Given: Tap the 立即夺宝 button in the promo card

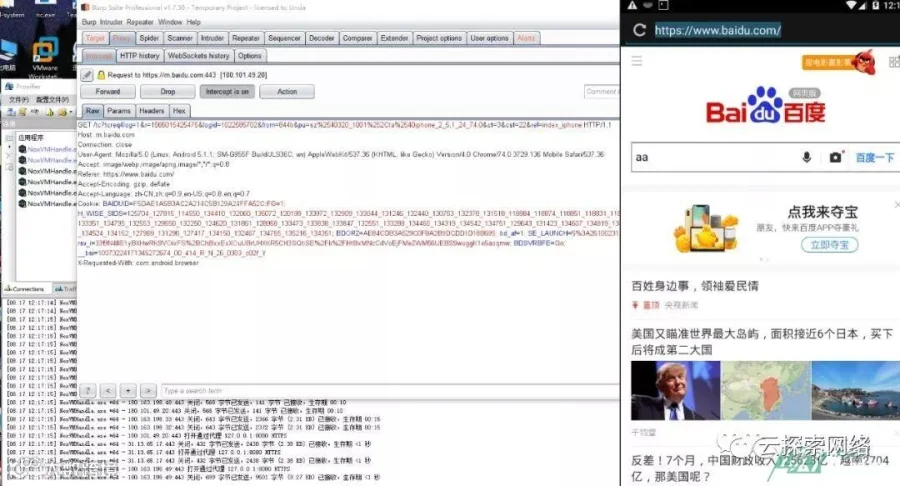Looking at the screenshot, I should click(830, 245).
